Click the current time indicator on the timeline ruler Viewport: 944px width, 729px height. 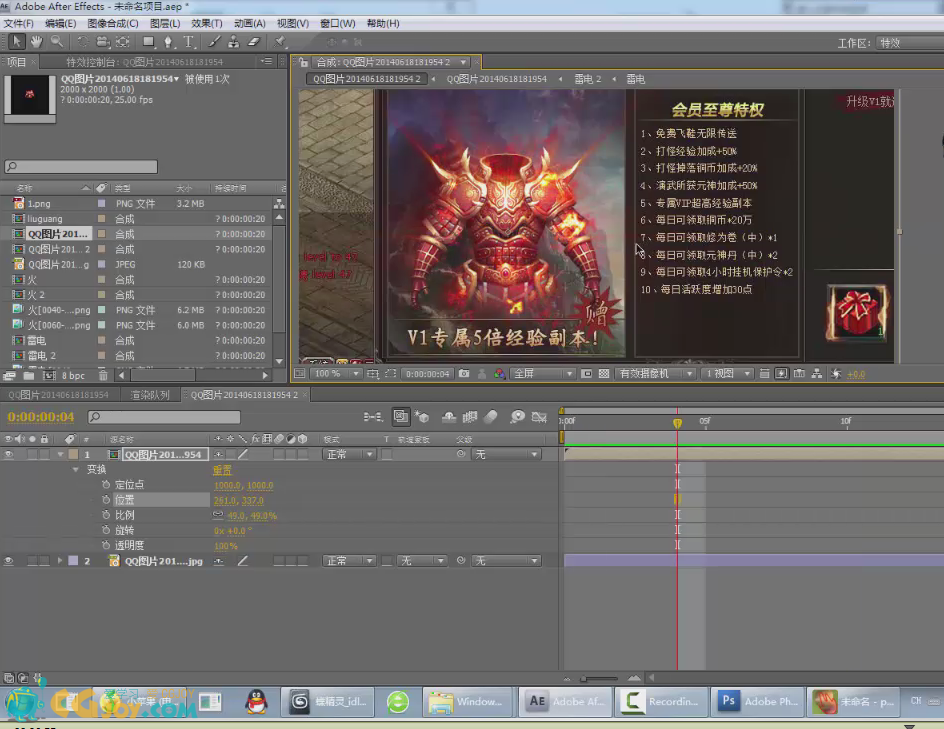677,423
